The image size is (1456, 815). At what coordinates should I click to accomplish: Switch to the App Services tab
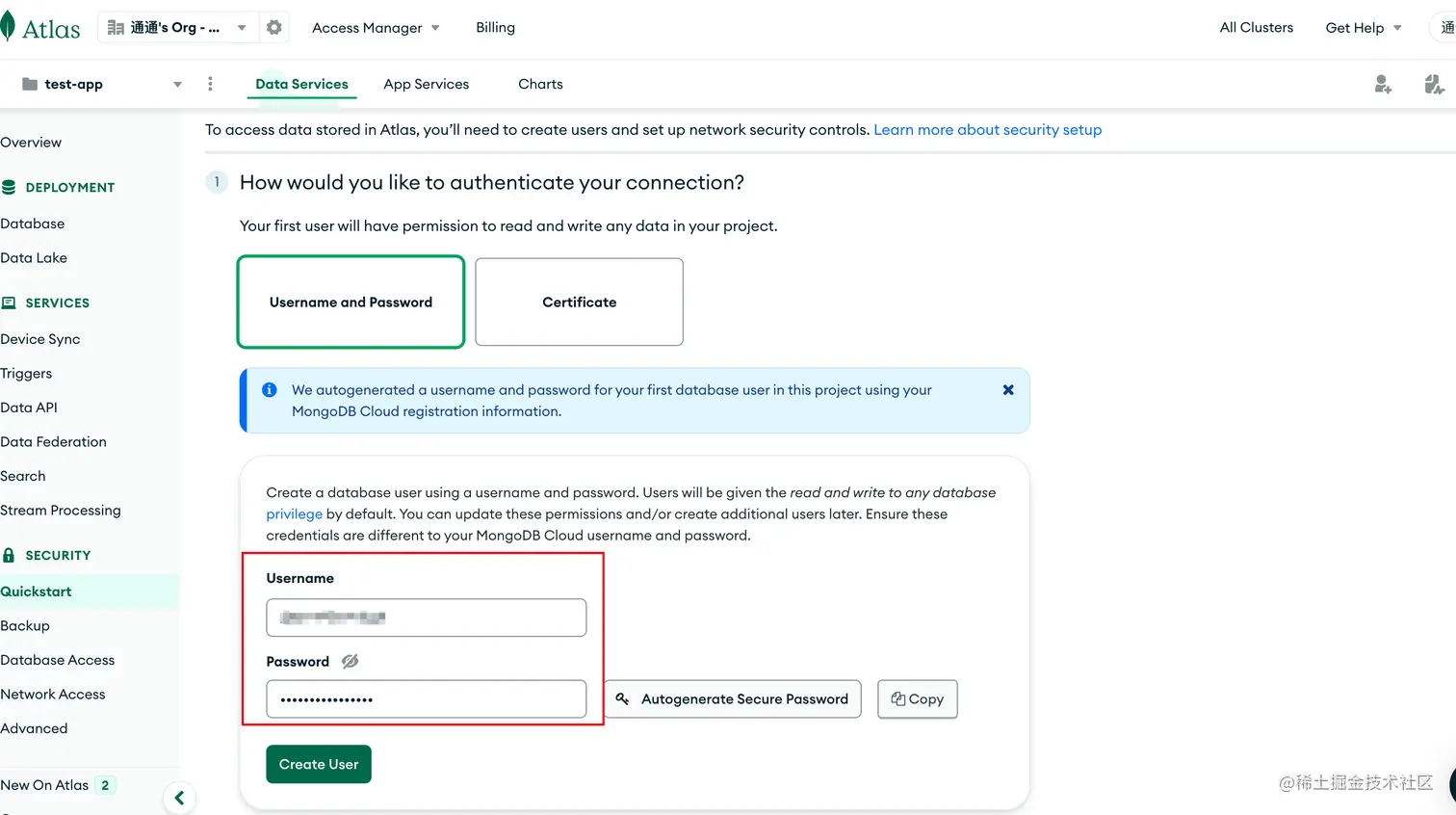426,84
